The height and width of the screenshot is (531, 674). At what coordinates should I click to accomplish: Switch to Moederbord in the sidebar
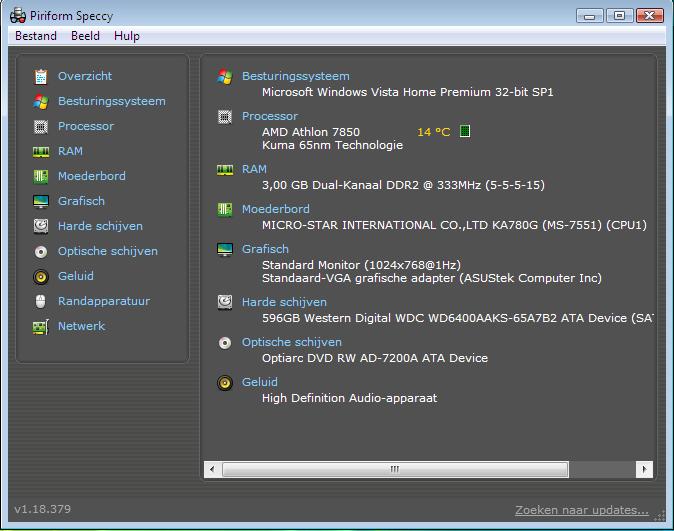point(92,176)
